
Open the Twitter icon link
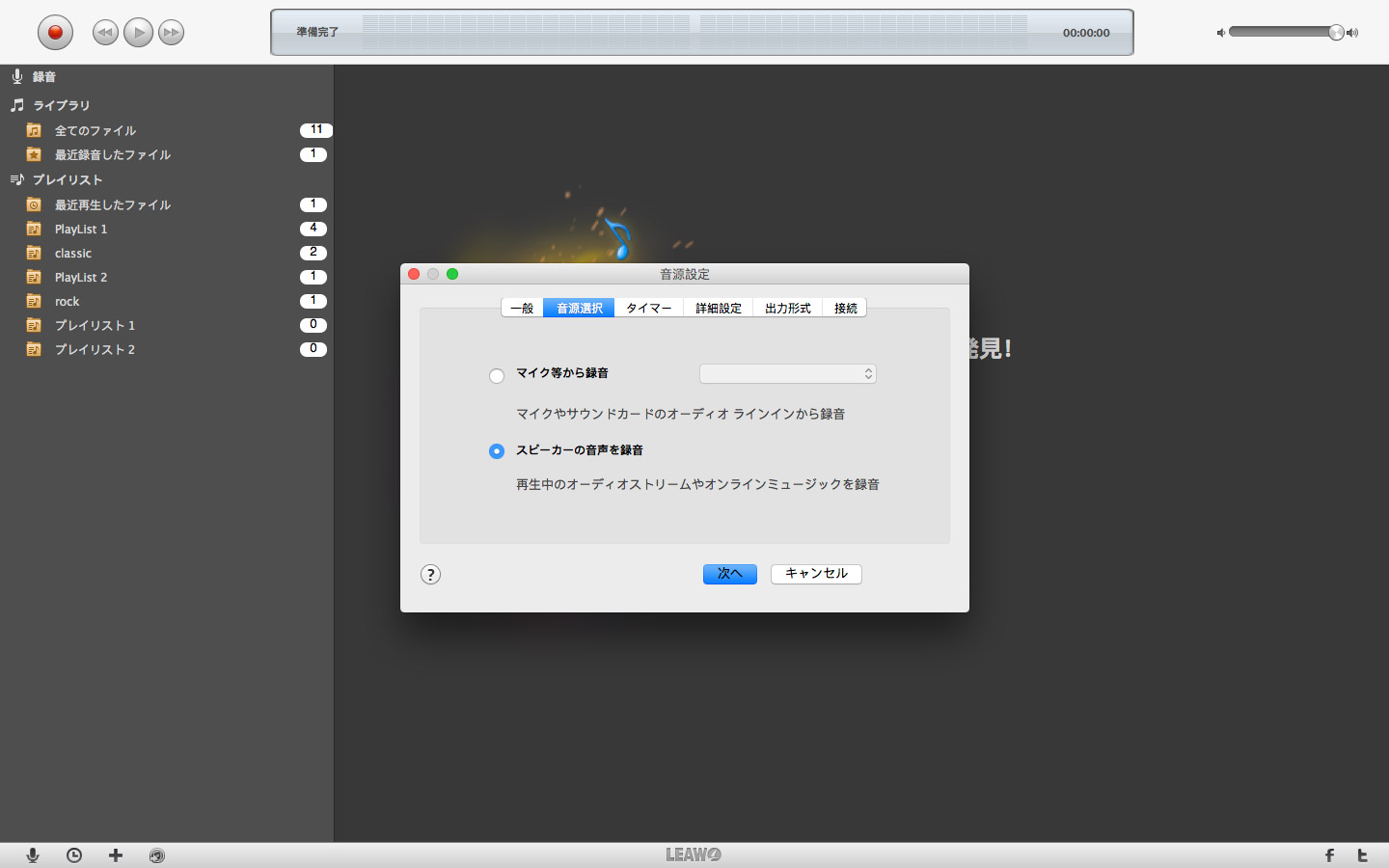coord(1362,855)
